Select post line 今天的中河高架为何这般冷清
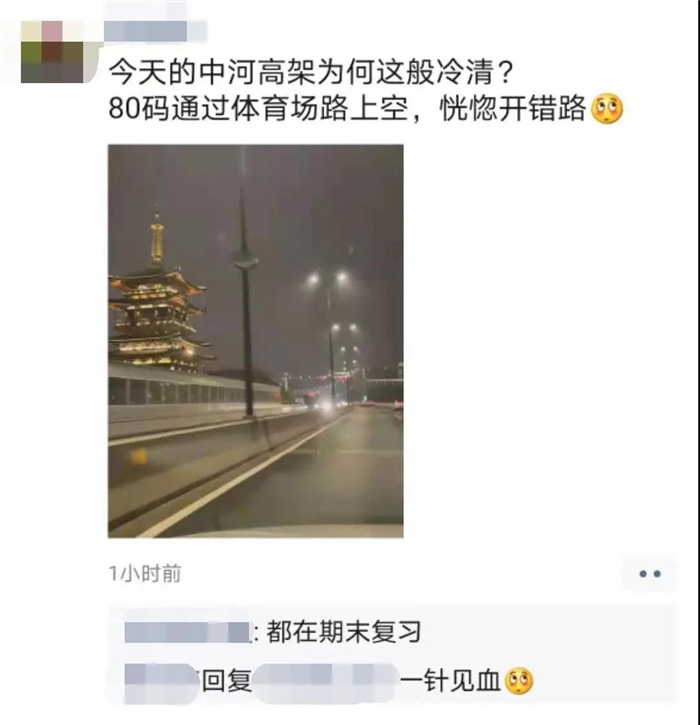Viewport: 700px width, 725px height. click(x=311, y=73)
